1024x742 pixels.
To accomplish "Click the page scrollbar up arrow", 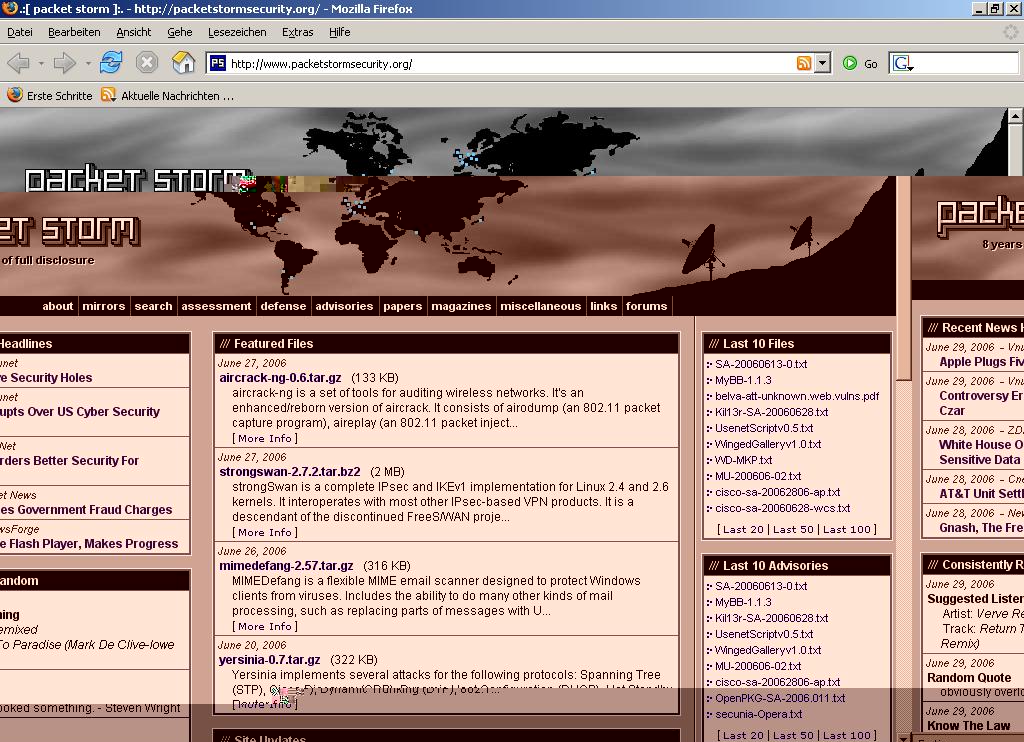I will (x=1016, y=116).
